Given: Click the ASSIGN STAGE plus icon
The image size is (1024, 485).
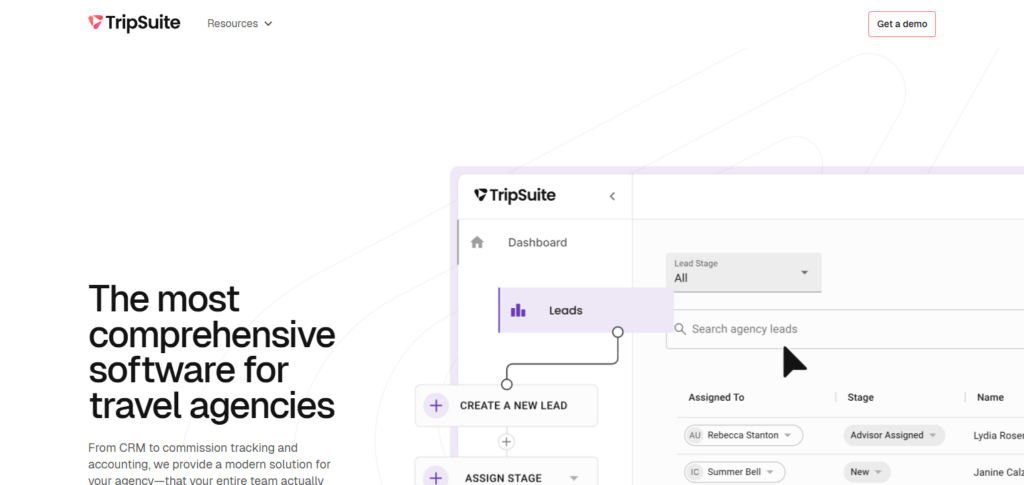Looking at the screenshot, I should pyautogui.click(x=436, y=478).
